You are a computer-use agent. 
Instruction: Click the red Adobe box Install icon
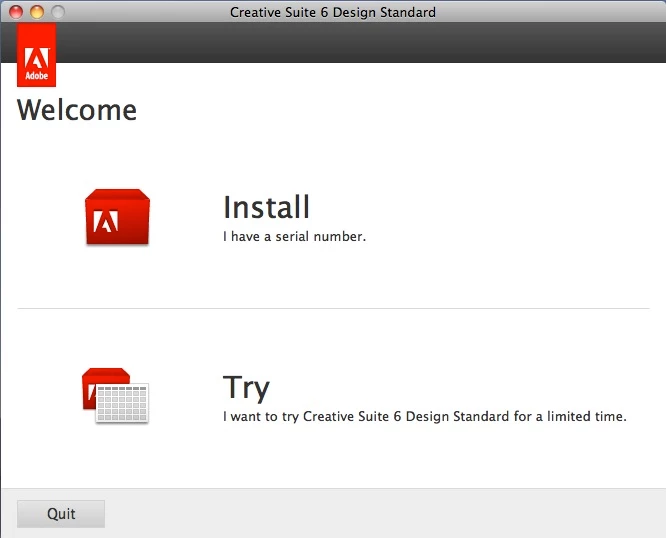117,217
